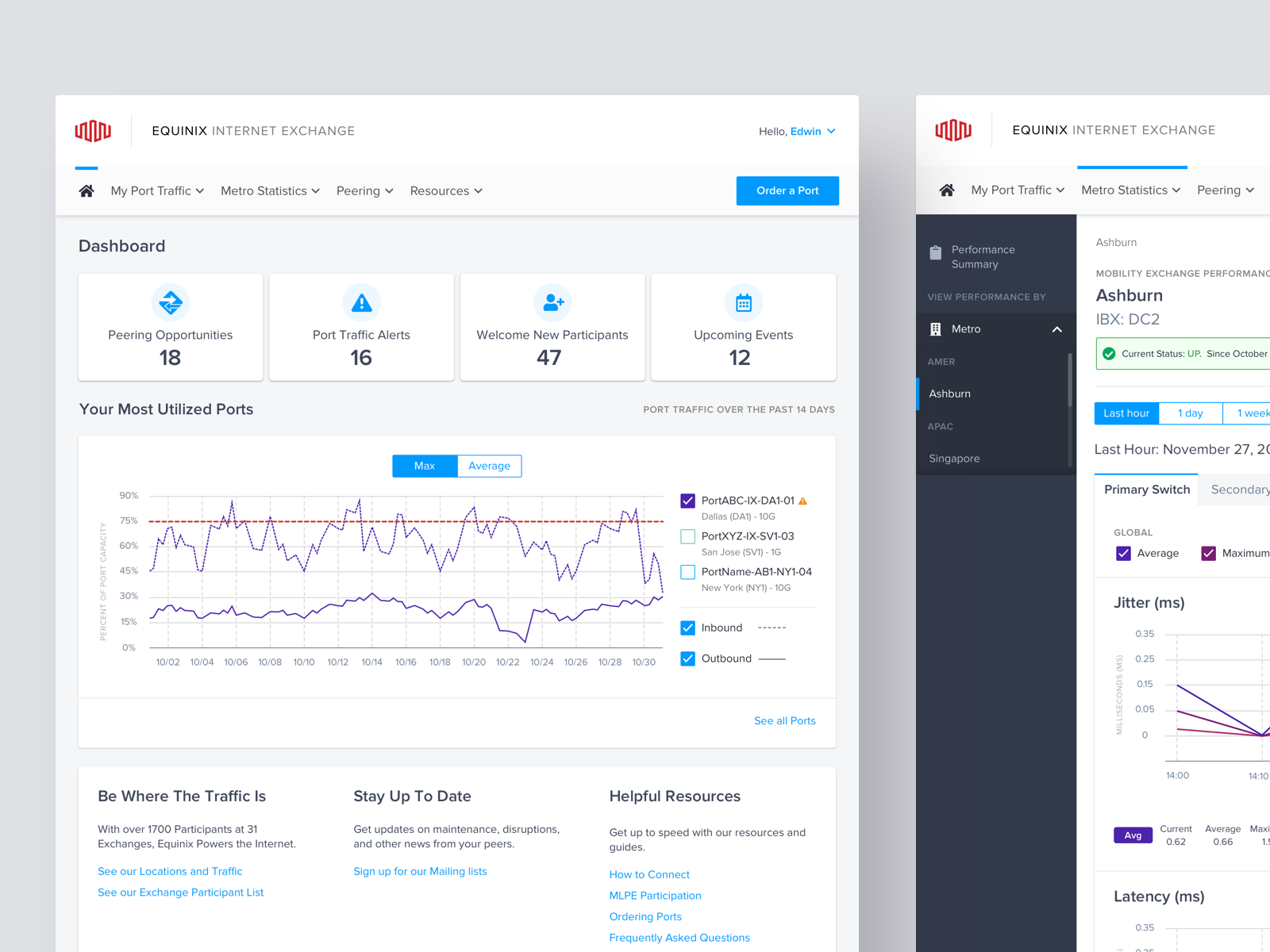Click the orange warning icon beside PortABC-IX-DA1-01
1270x952 pixels.
tap(802, 501)
